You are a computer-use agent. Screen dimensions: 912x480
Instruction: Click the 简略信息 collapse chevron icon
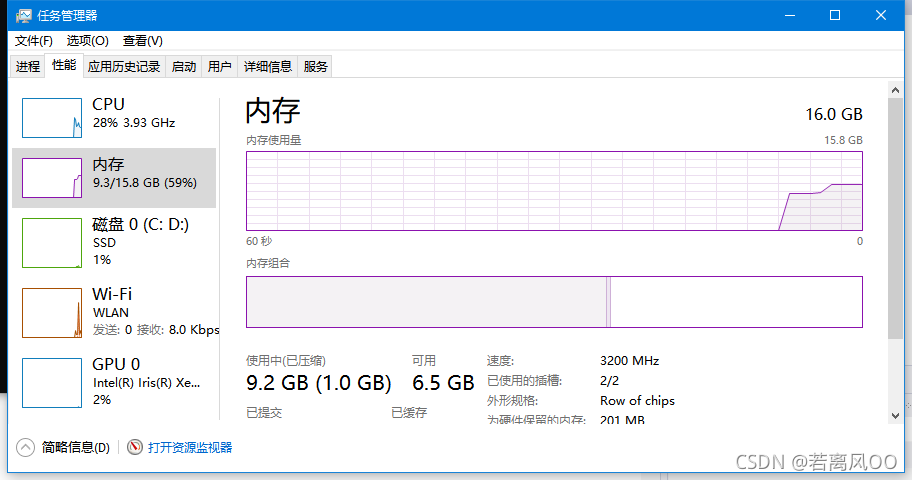tap(26, 447)
